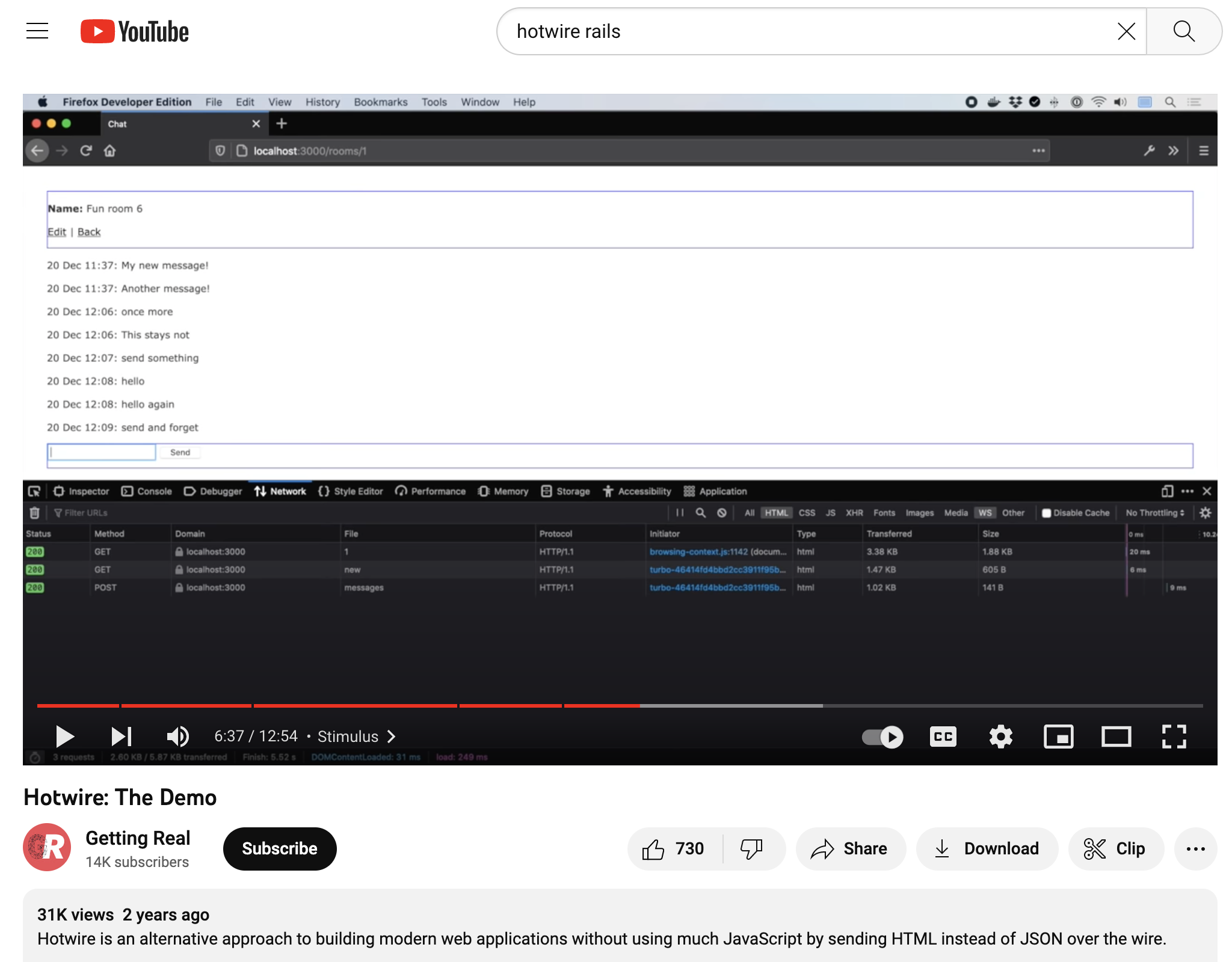Click the Edit link under Fun room 6
The height and width of the screenshot is (962, 1232).
(x=57, y=232)
